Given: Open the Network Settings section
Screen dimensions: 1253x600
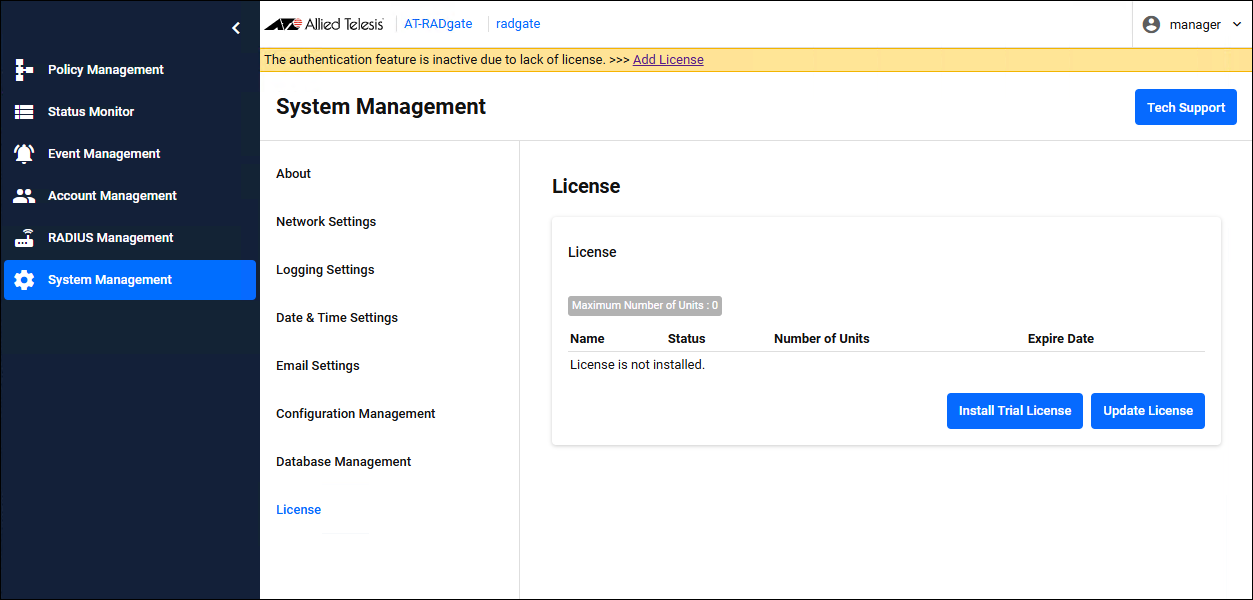Looking at the screenshot, I should [326, 222].
